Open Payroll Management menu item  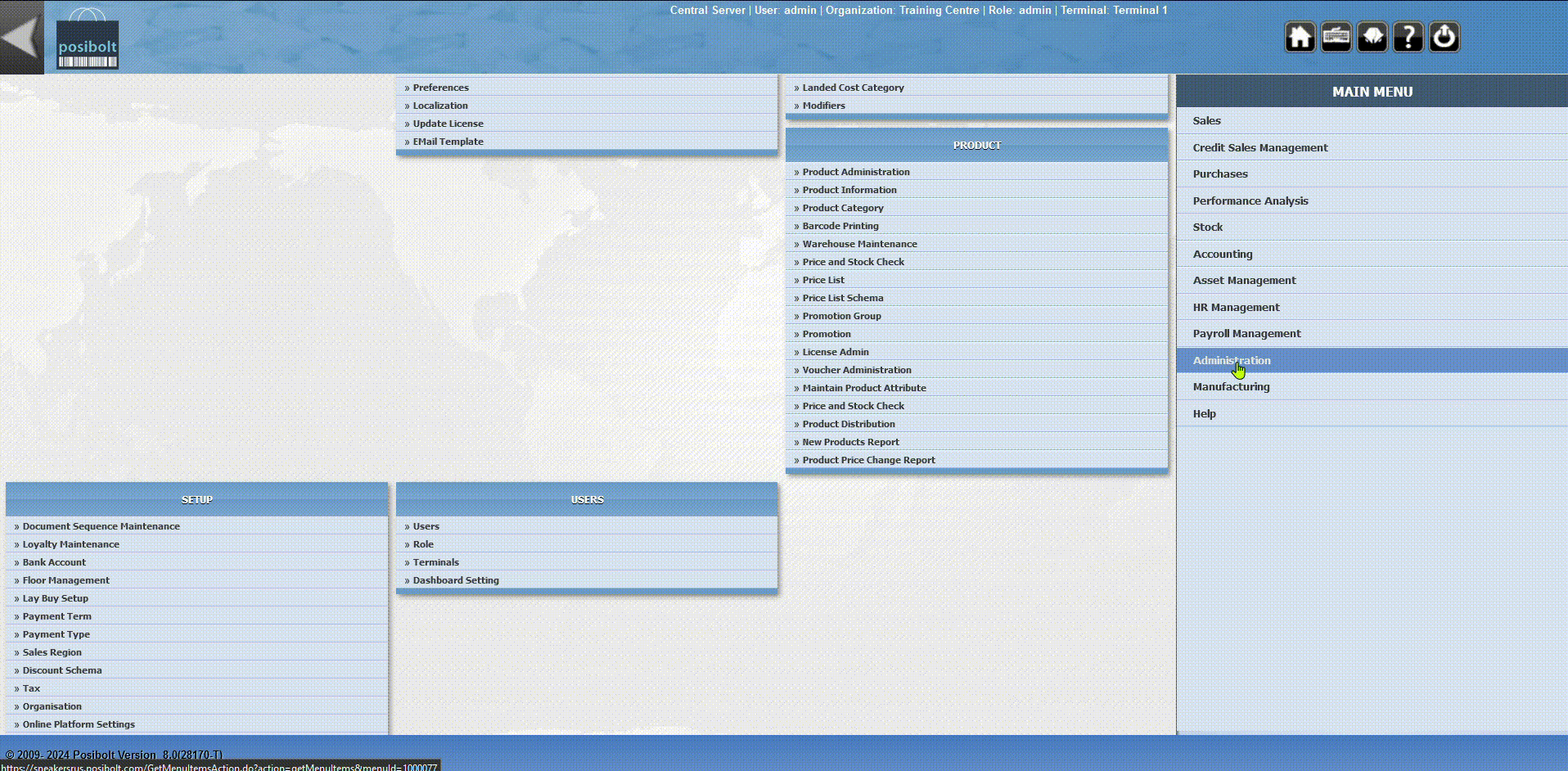click(1246, 333)
